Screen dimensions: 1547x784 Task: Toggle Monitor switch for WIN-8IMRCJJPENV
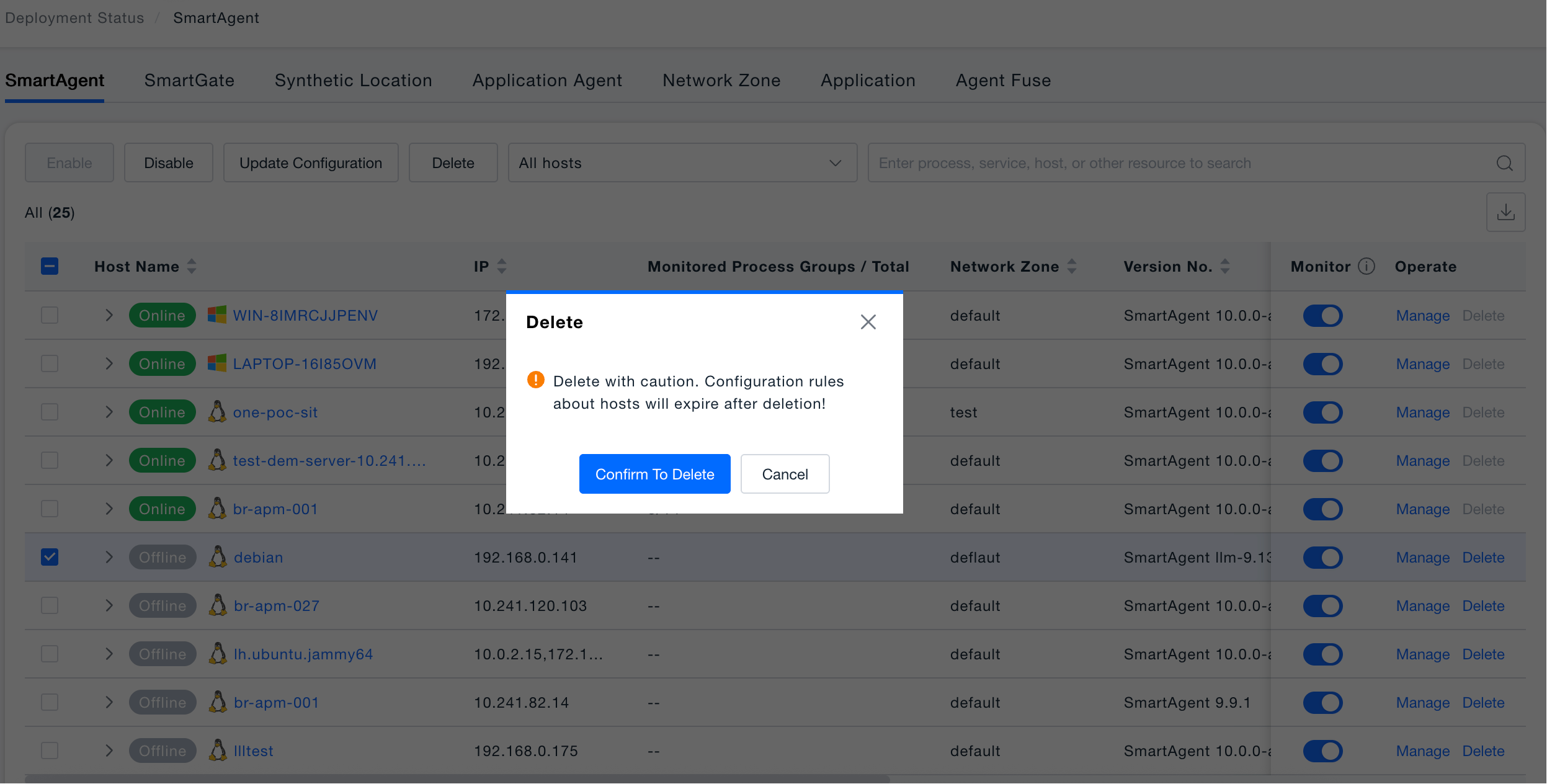(x=1322, y=315)
